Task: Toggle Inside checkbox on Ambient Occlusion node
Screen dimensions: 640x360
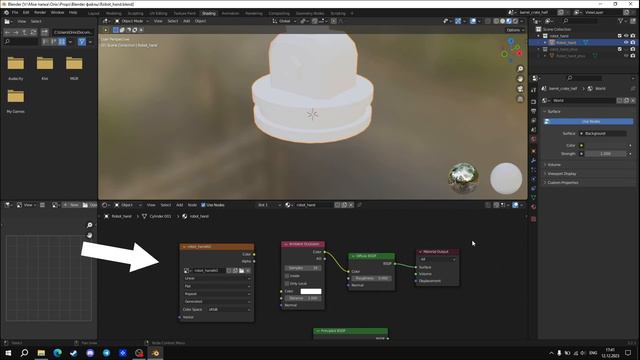Action: tap(287, 276)
